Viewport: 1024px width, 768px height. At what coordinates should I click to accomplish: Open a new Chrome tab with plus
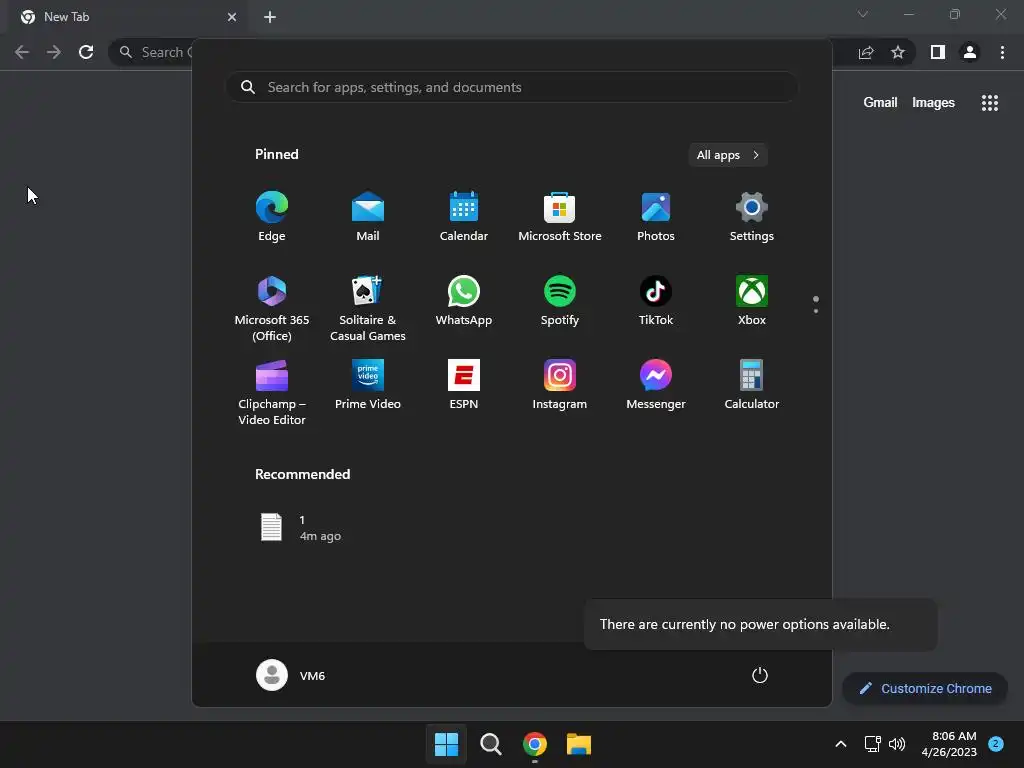(270, 17)
